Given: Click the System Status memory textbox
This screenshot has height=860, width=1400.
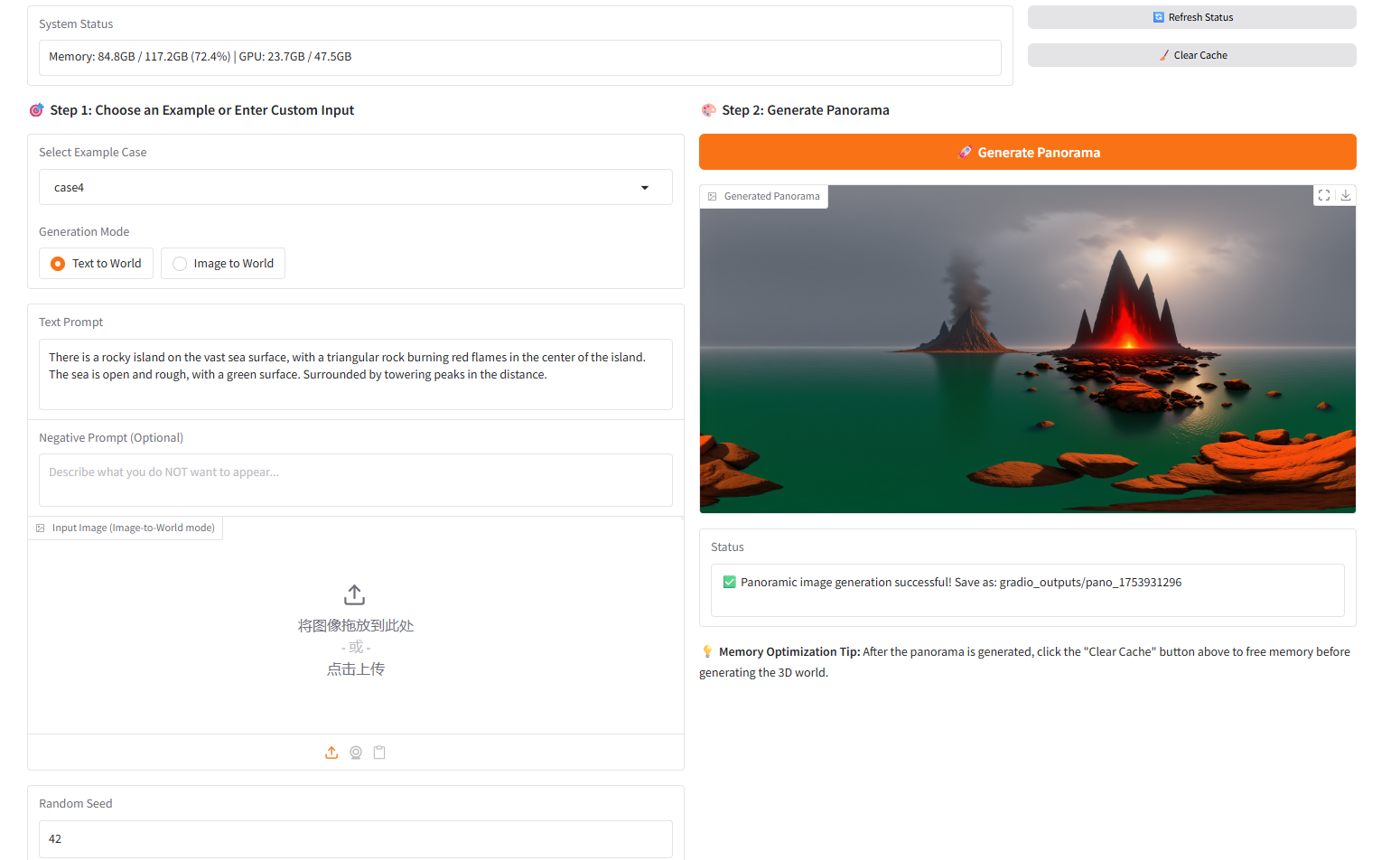Looking at the screenshot, I should coord(519,57).
